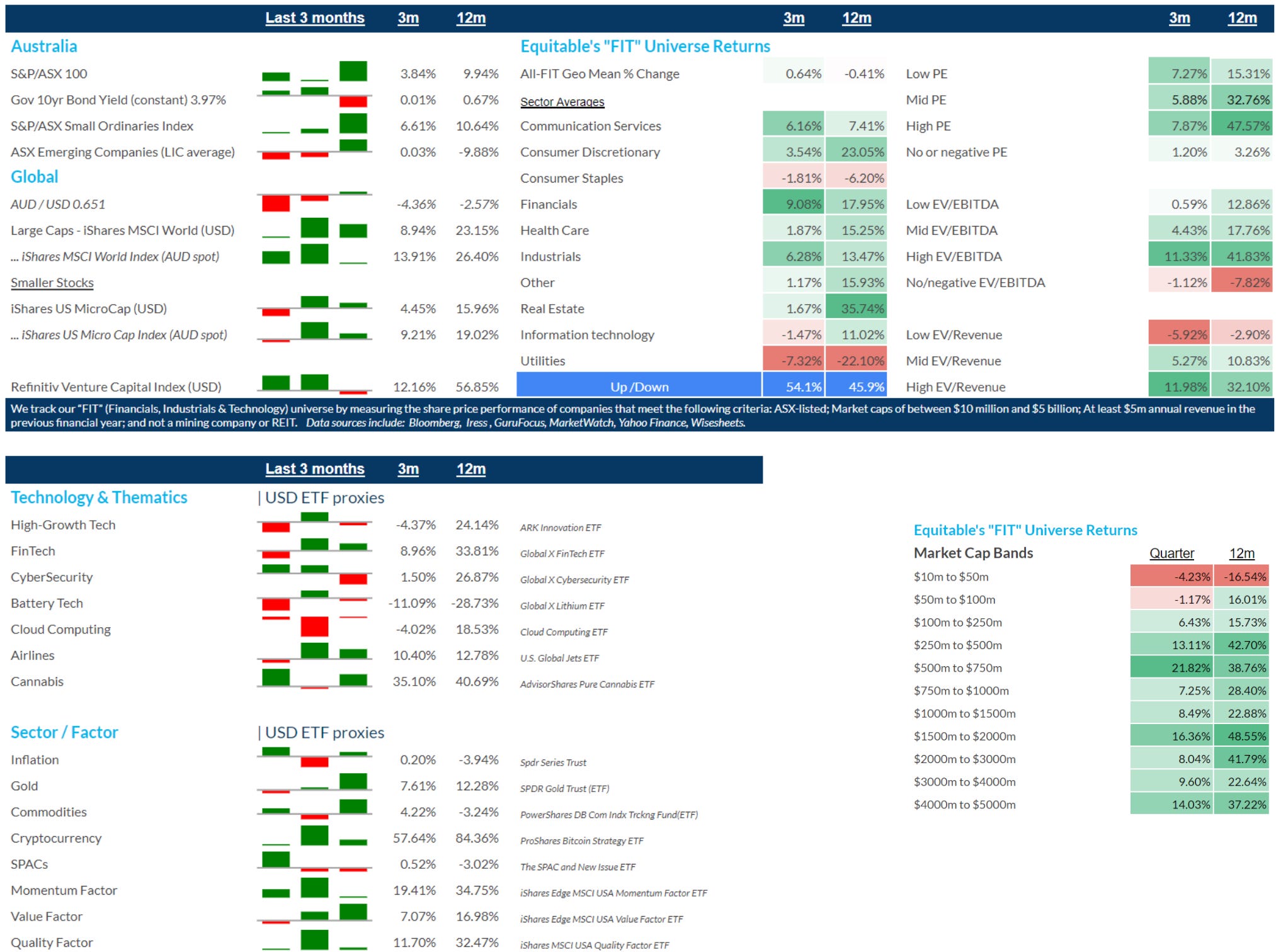This screenshot has width=1276, height=952.
Task: Click the Cryptocurrency three-month bar chart
Action: click(x=314, y=837)
